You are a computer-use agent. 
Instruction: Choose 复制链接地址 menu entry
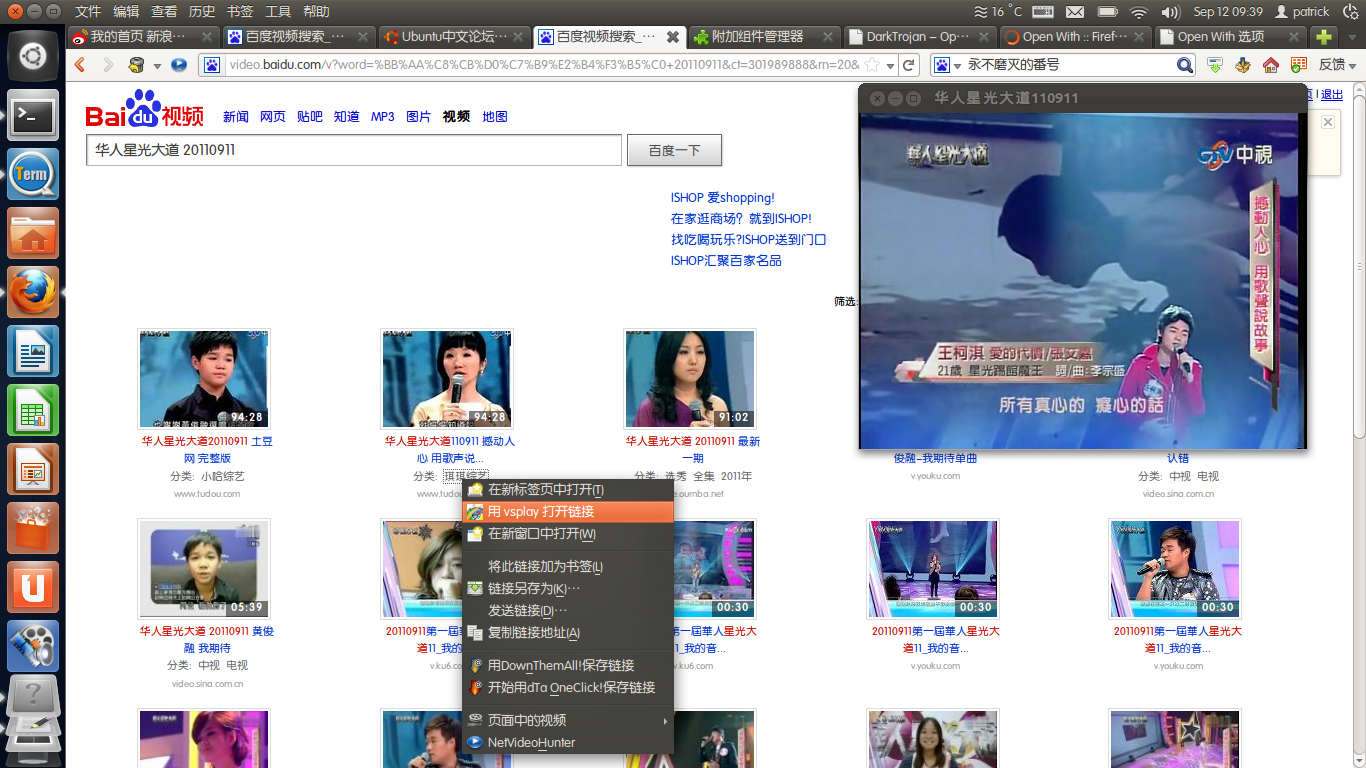[568, 633]
